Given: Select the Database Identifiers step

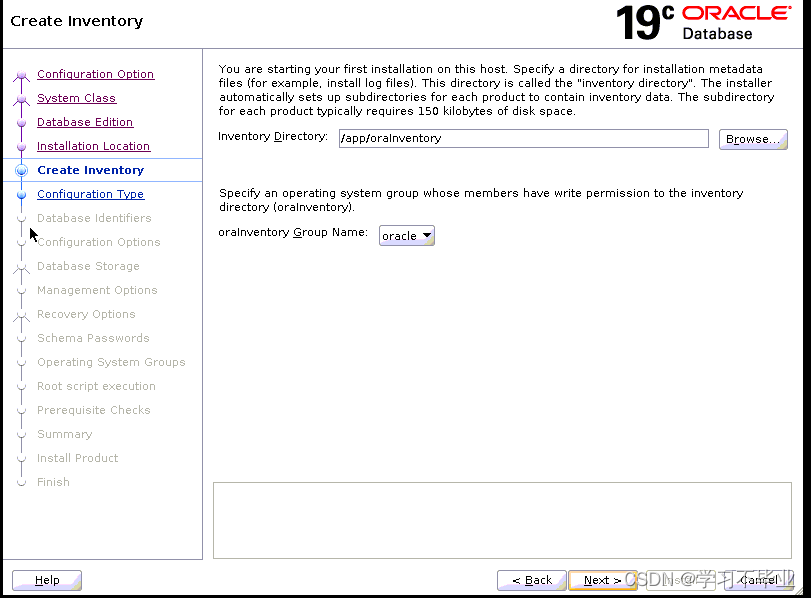Looking at the screenshot, I should pyautogui.click(x=94, y=218).
